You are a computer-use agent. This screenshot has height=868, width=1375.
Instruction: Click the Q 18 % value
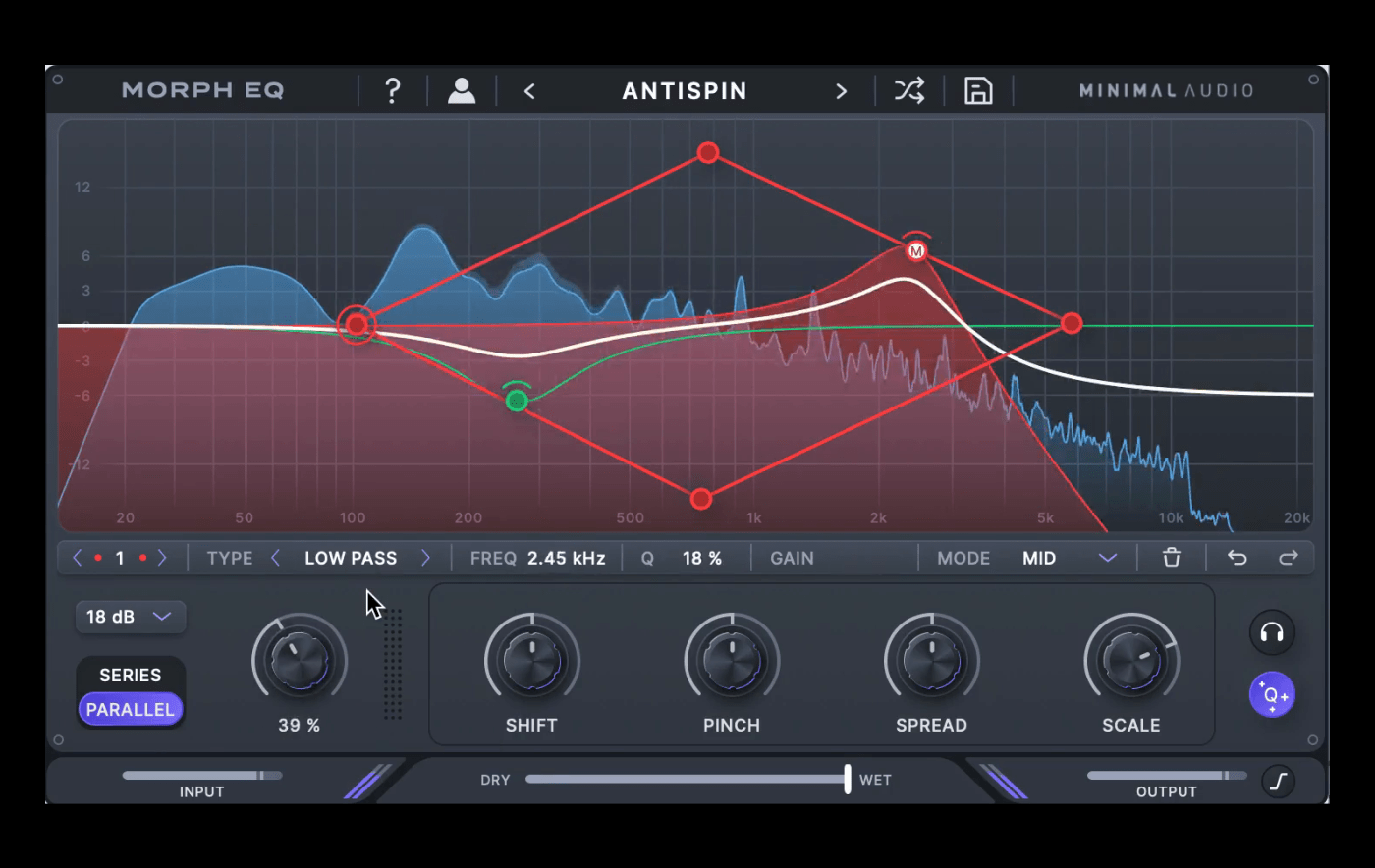click(x=701, y=558)
